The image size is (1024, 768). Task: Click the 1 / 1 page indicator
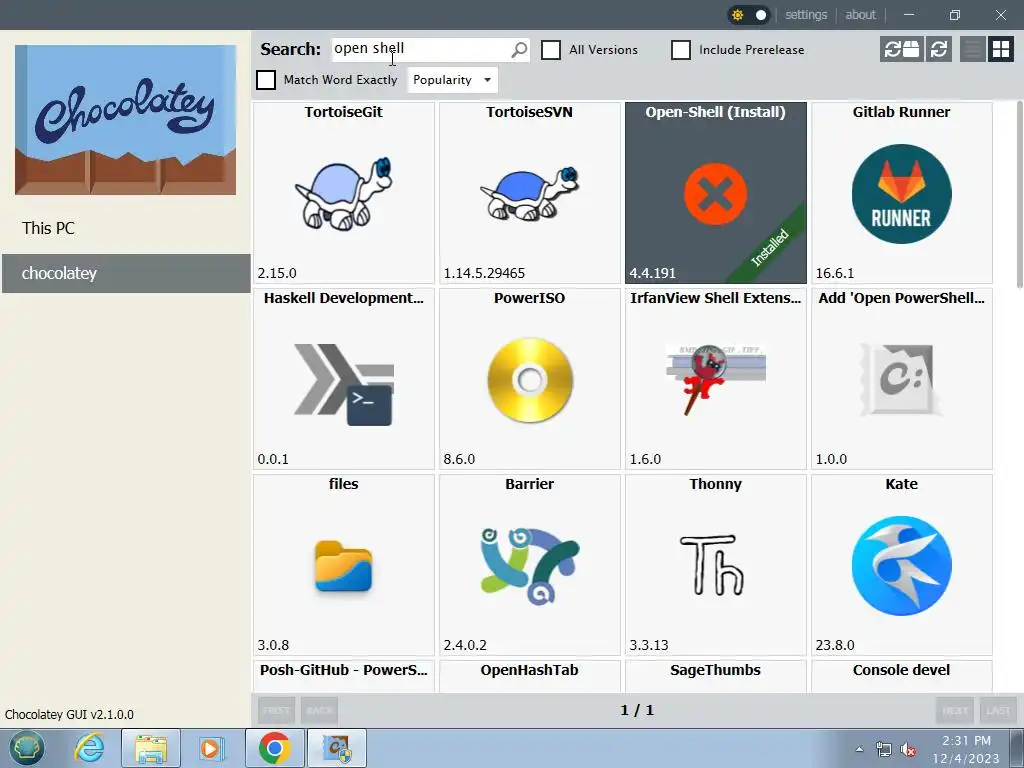click(637, 710)
